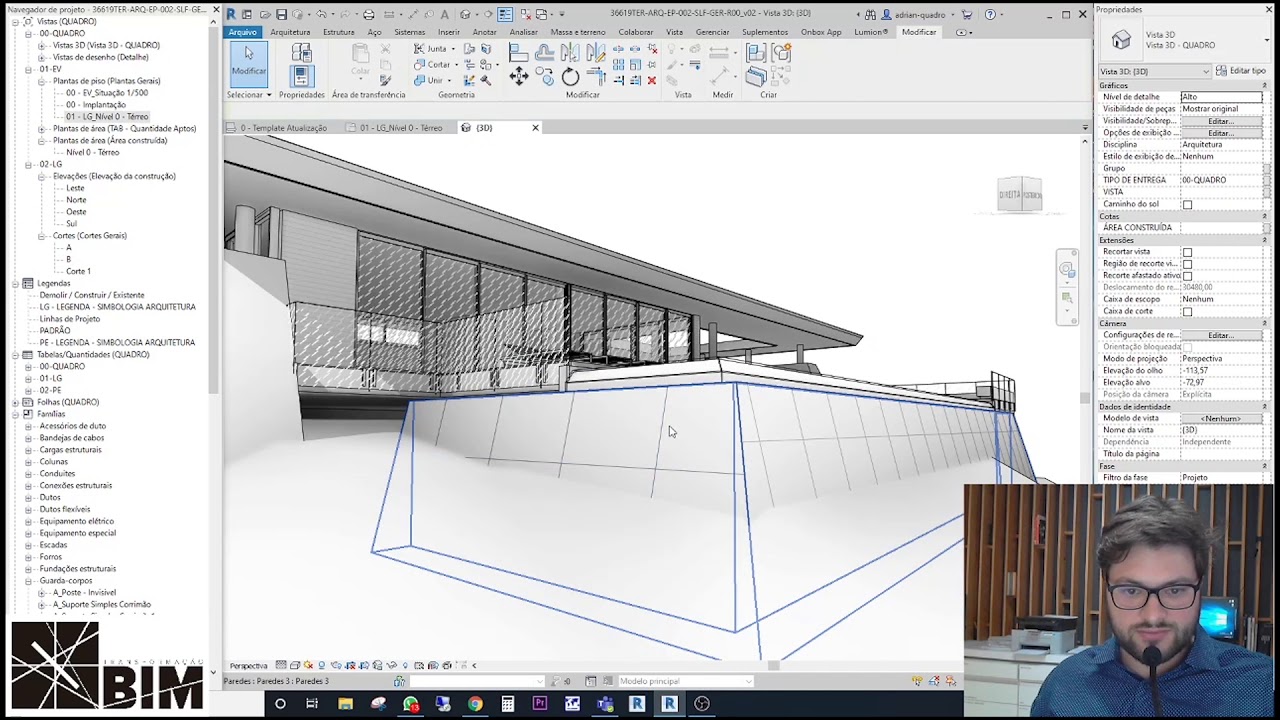Switch to the Anotar ribbon tab
Image resolution: width=1280 pixels, height=720 pixels.
(484, 32)
